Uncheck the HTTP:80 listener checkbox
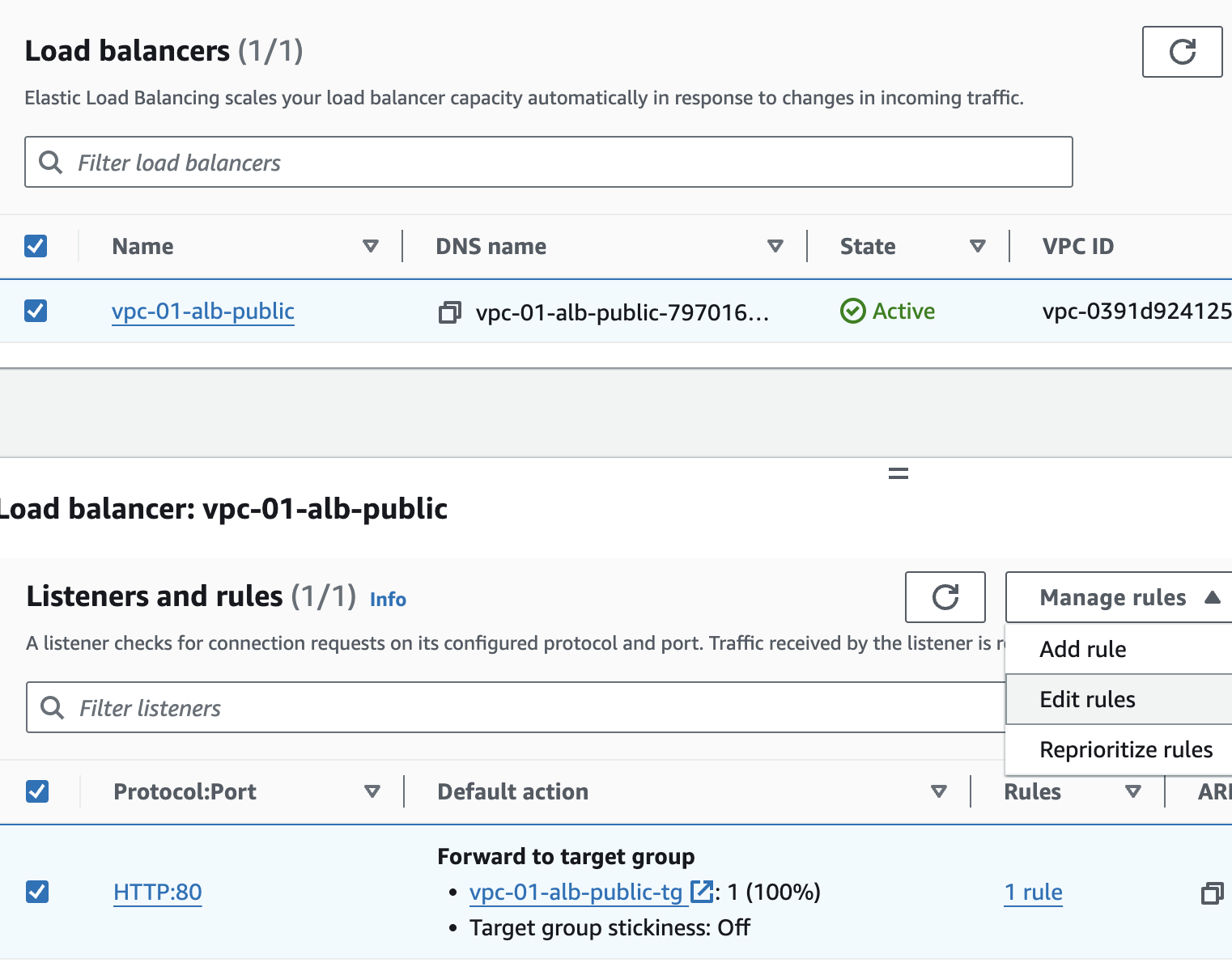This screenshot has height=971, width=1232. point(37,892)
